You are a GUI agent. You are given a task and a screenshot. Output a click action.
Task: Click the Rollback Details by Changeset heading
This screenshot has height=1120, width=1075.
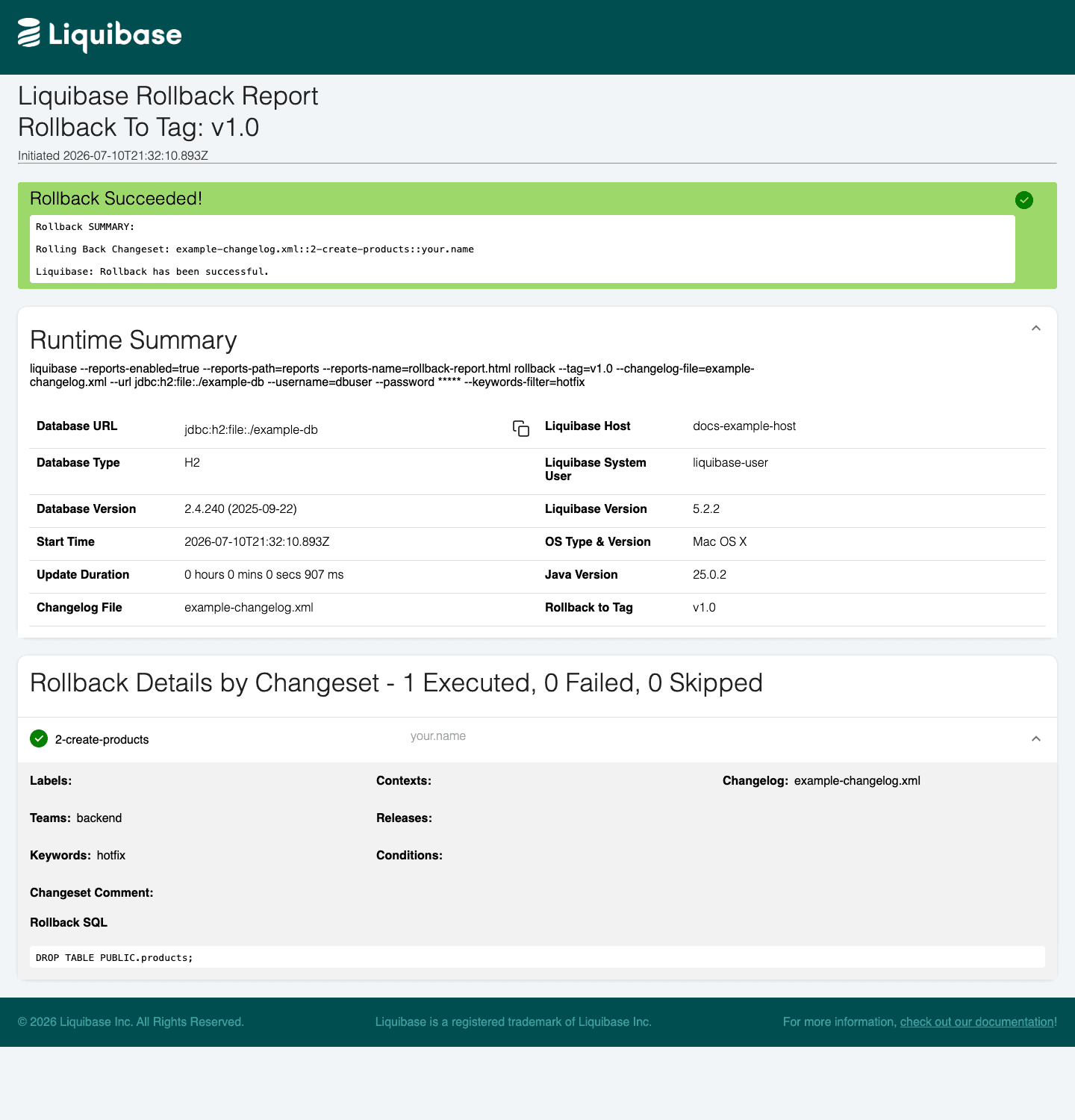point(396,683)
